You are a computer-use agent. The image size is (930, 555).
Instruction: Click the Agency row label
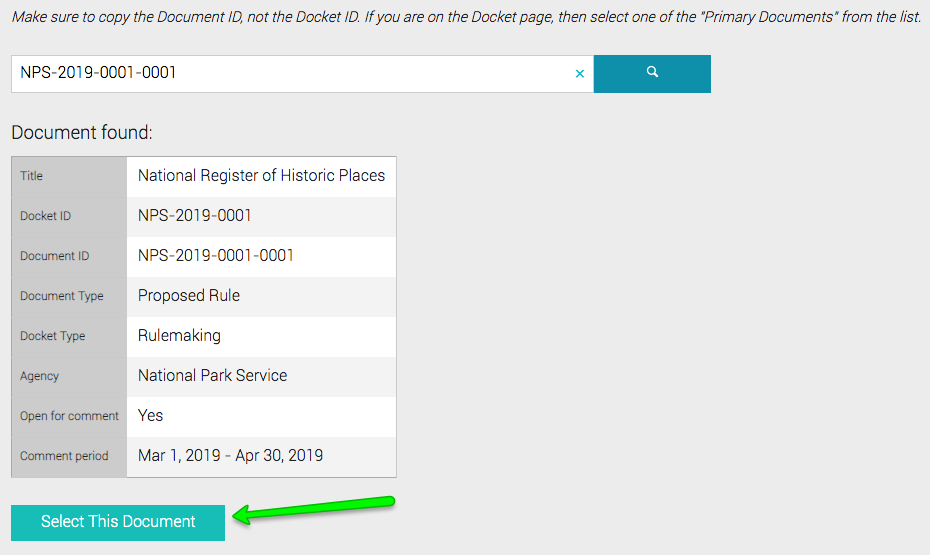coord(39,376)
